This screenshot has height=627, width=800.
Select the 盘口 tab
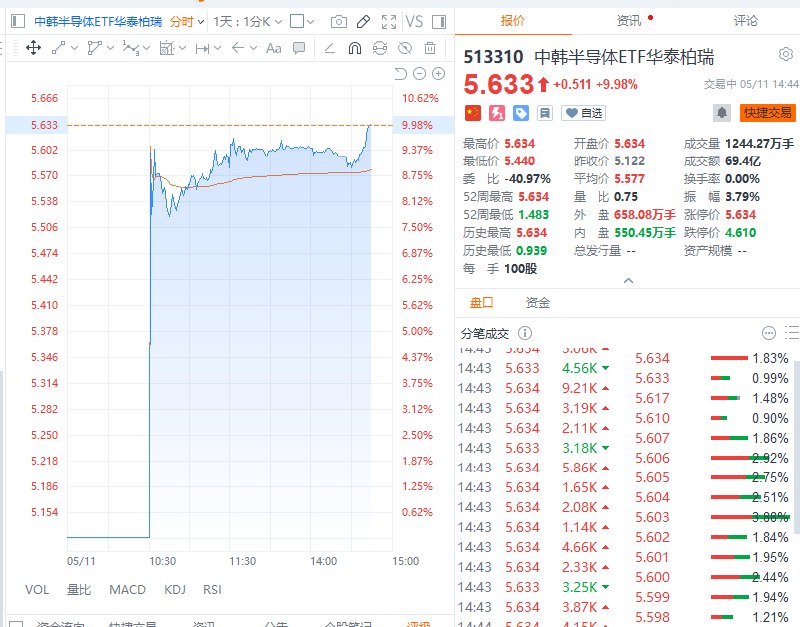coord(481,303)
